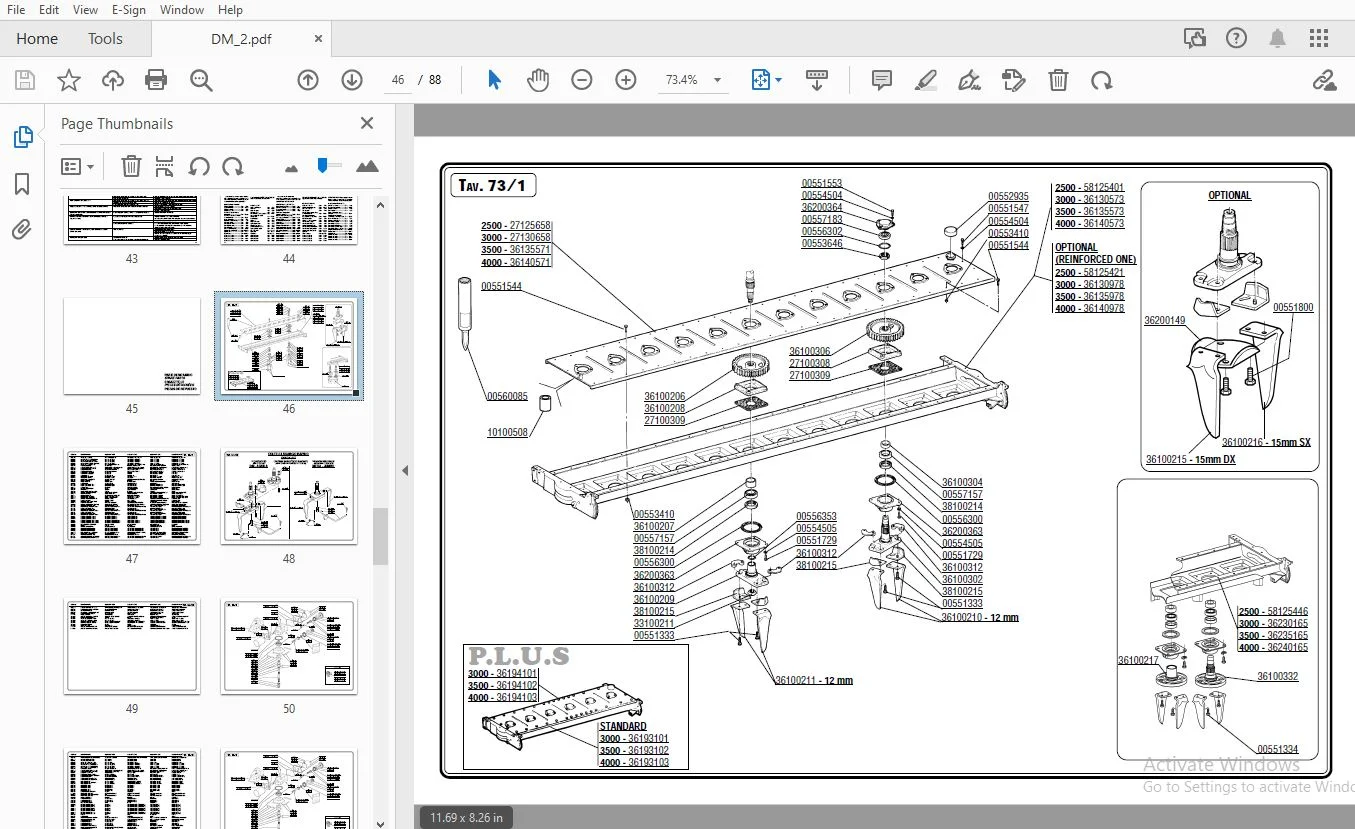The image size is (1355, 829).
Task: Open the E-Sign menu
Action: pos(129,10)
